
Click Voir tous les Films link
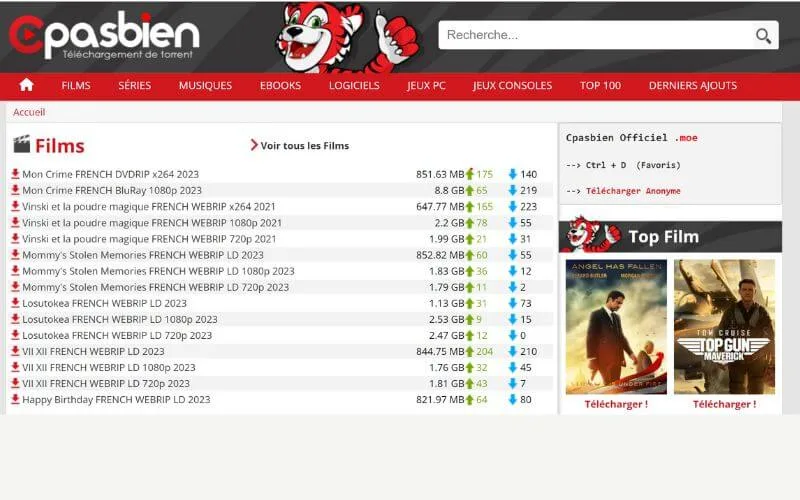click(x=305, y=145)
